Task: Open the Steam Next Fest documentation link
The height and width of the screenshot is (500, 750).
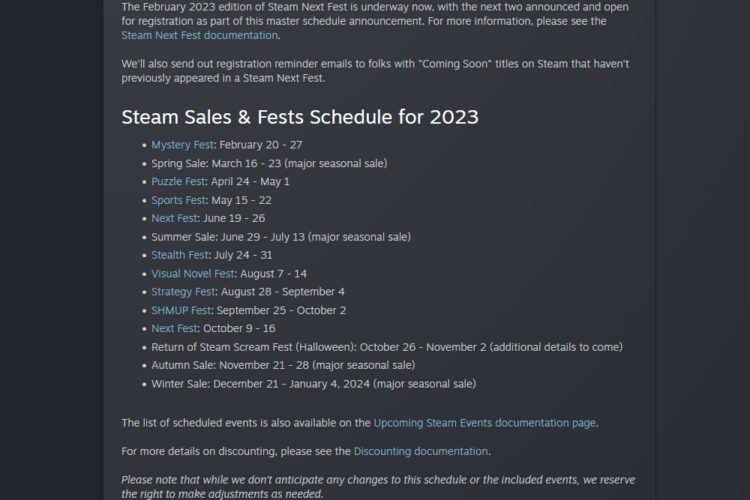Action: 199,35
